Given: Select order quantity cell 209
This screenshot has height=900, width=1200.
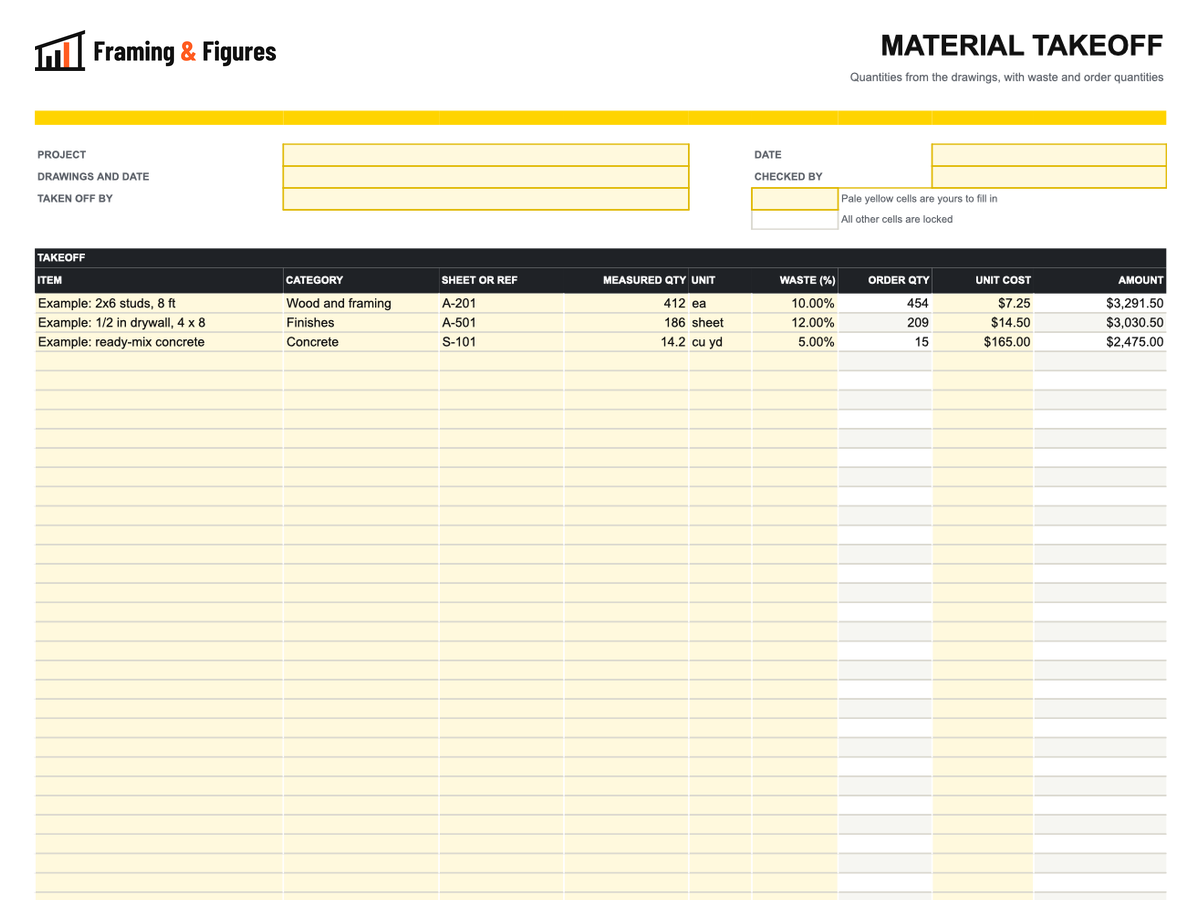Looking at the screenshot, I should click(x=885, y=323).
